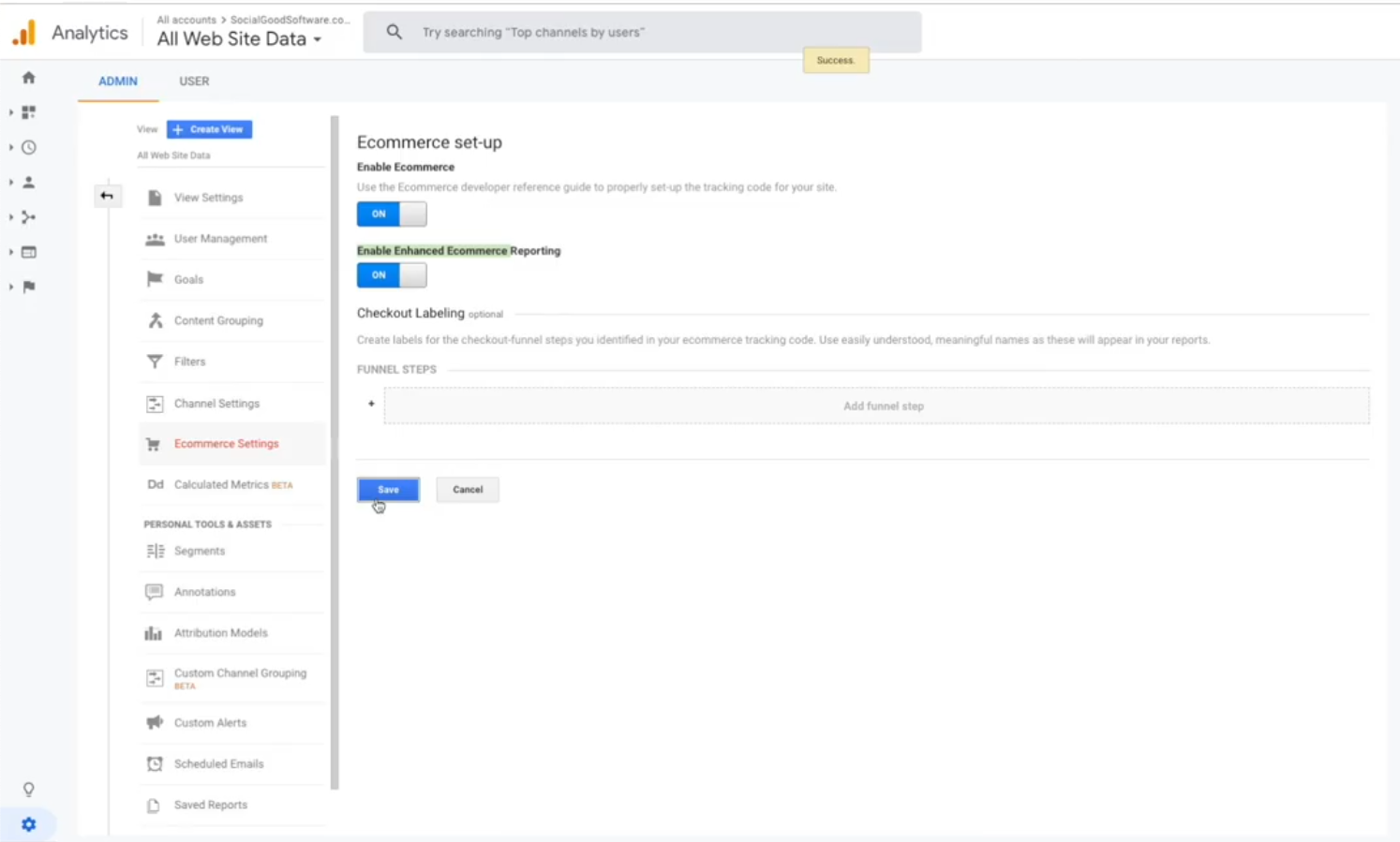The image size is (1400, 842).
Task: Select the Home icon in left navigation
Action: point(28,78)
